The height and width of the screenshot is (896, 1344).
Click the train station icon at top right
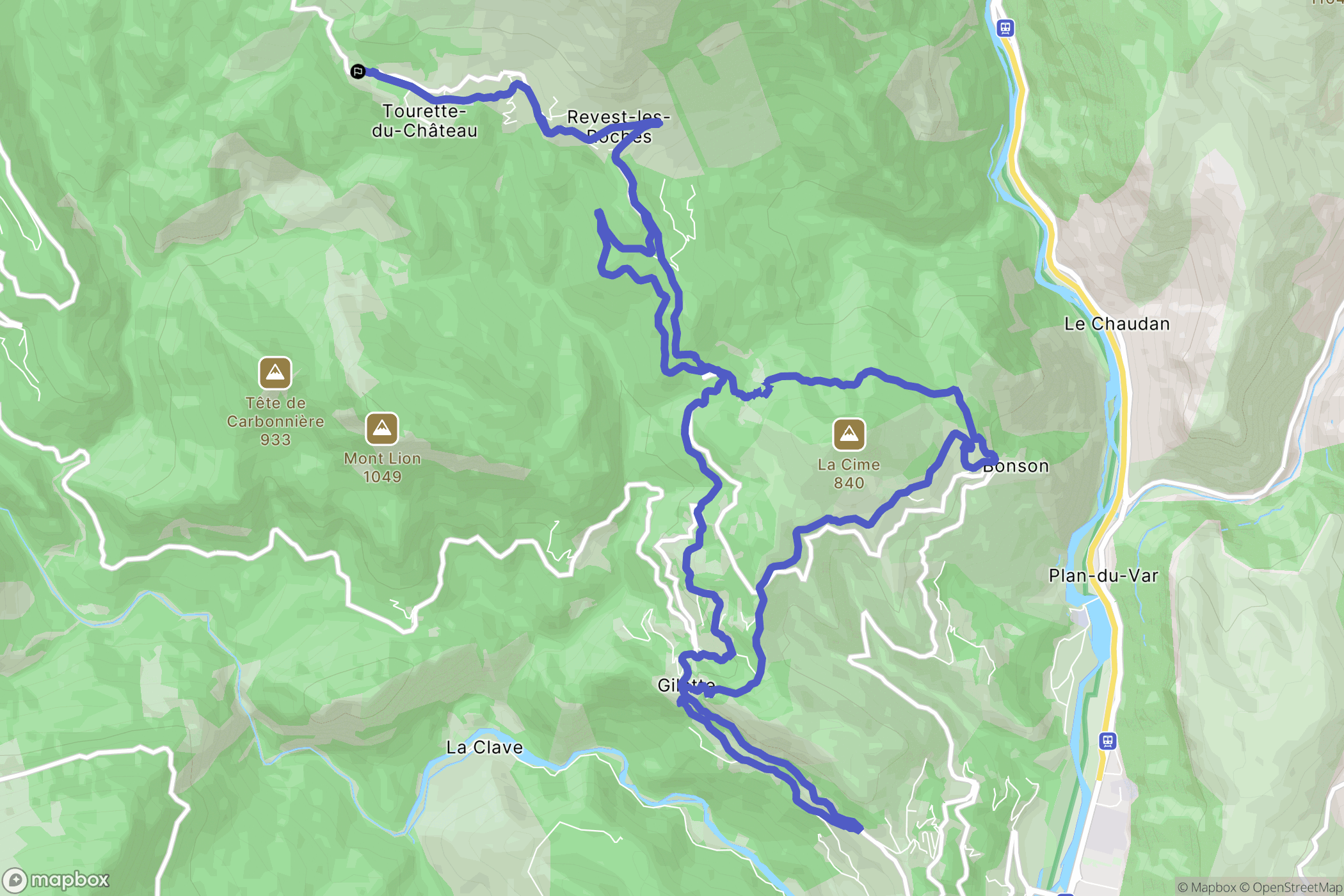(1005, 28)
